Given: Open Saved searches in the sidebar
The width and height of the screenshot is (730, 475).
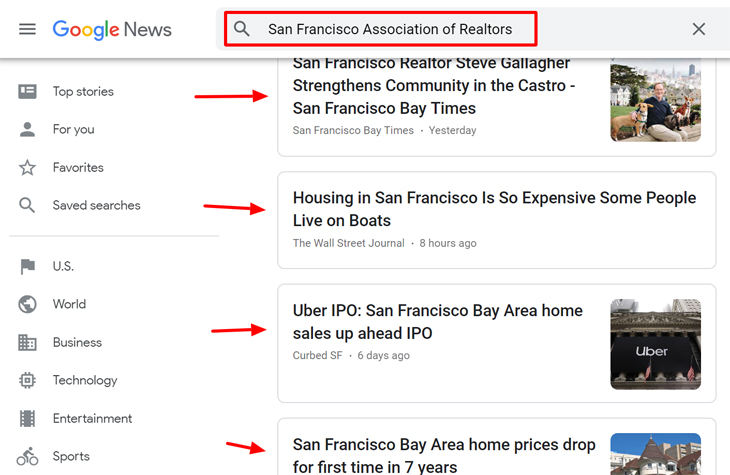Looking at the screenshot, I should 96,205.
